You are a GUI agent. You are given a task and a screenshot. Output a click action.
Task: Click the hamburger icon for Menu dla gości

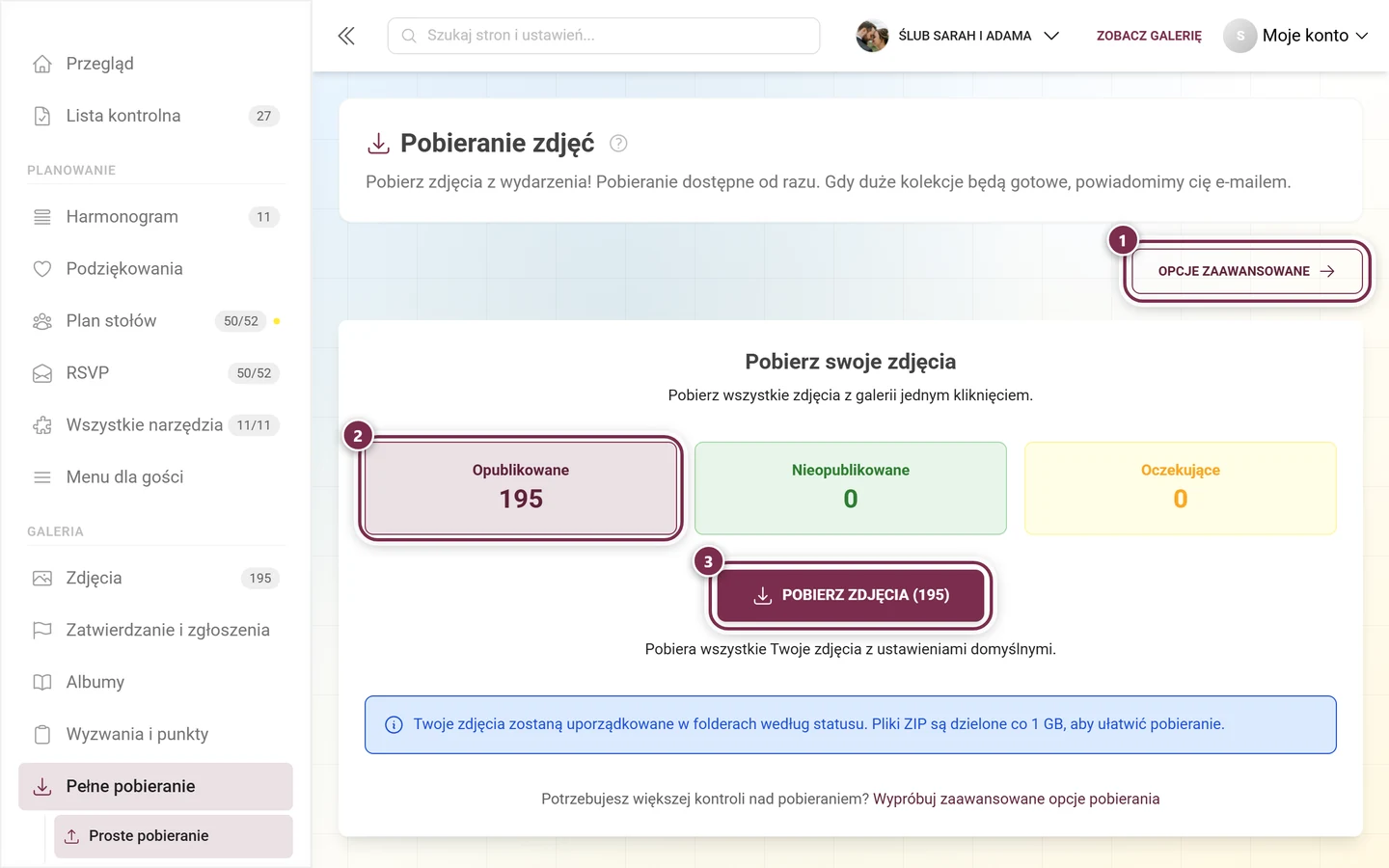[x=42, y=477]
